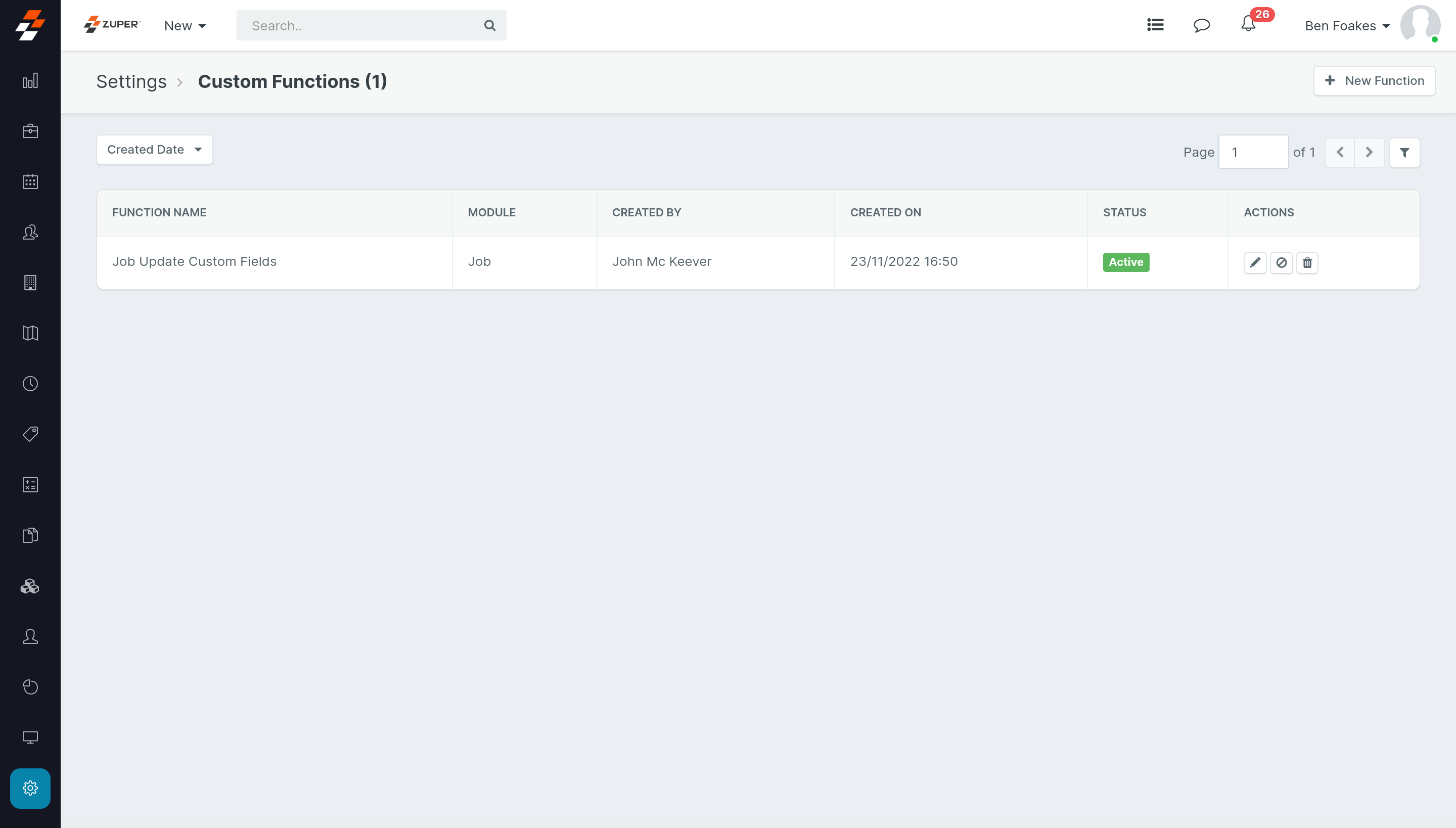Viewport: 1456px width, 828px height.
Task: Open the map icon in sidebar
Action: [30, 333]
